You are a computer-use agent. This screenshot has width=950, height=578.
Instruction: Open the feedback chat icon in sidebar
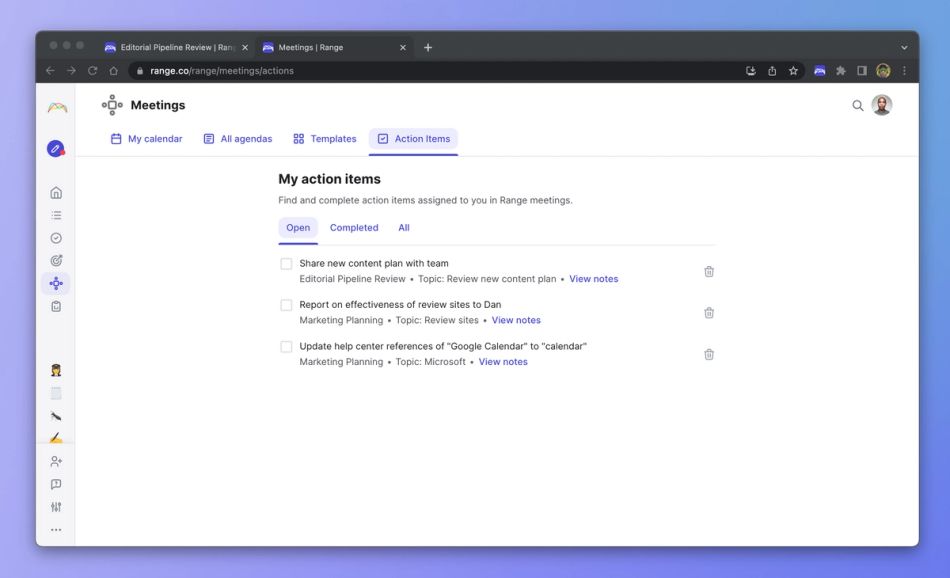click(x=56, y=484)
